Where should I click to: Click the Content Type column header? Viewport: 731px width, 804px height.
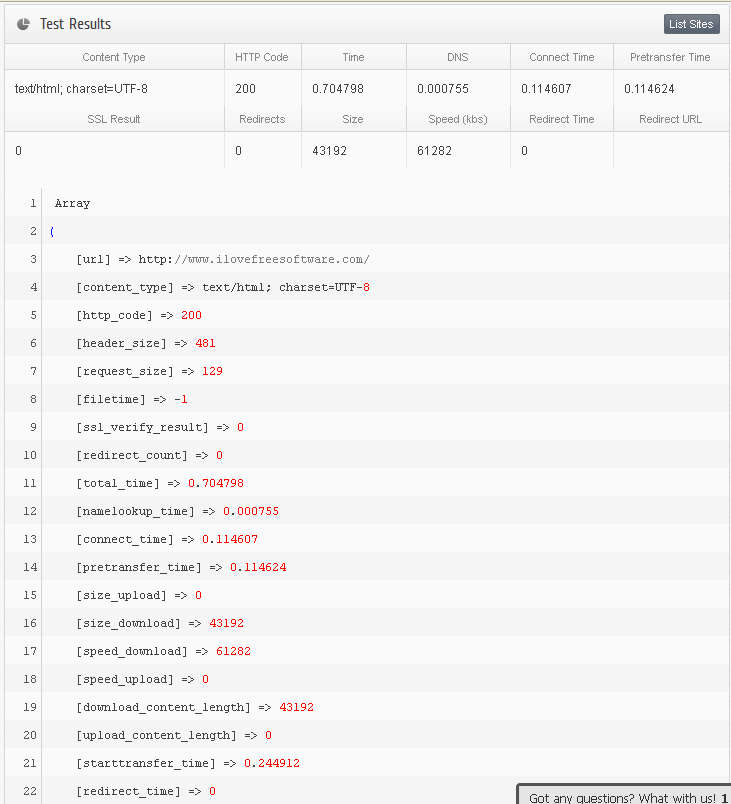point(114,57)
